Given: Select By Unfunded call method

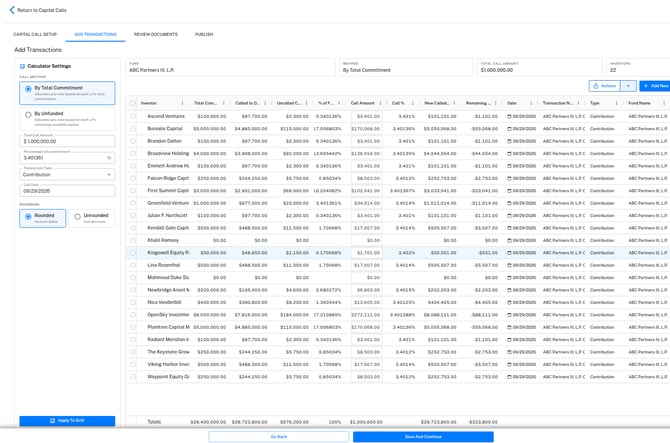Looking at the screenshot, I should pos(67,118).
